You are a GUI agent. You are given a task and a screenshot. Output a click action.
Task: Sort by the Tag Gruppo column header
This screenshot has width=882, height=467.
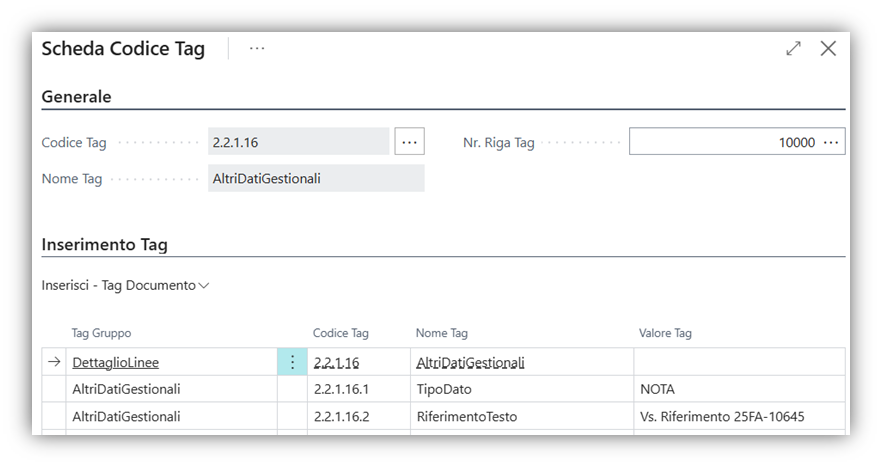pos(101,333)
